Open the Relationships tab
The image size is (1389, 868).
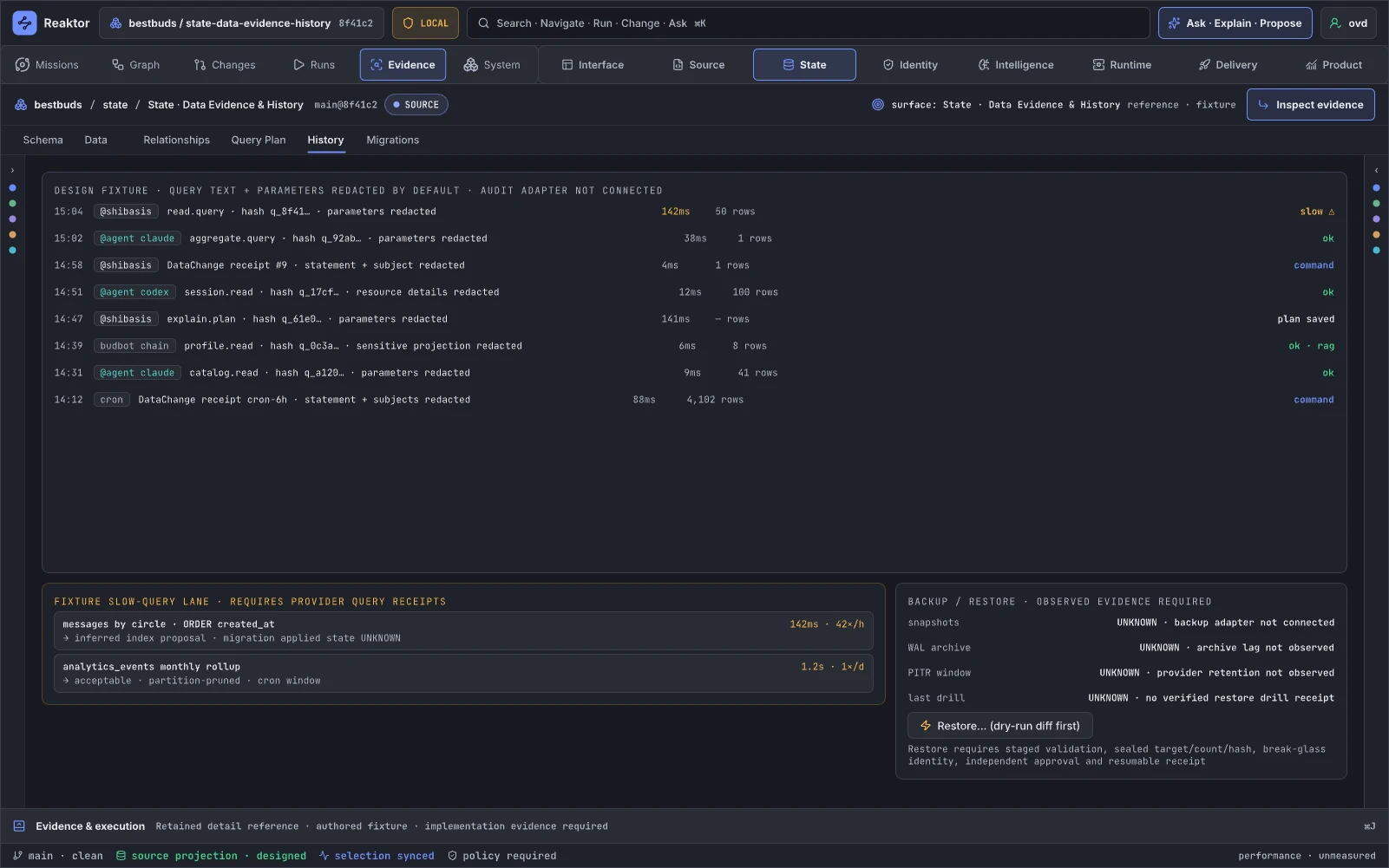coord(176,140)
